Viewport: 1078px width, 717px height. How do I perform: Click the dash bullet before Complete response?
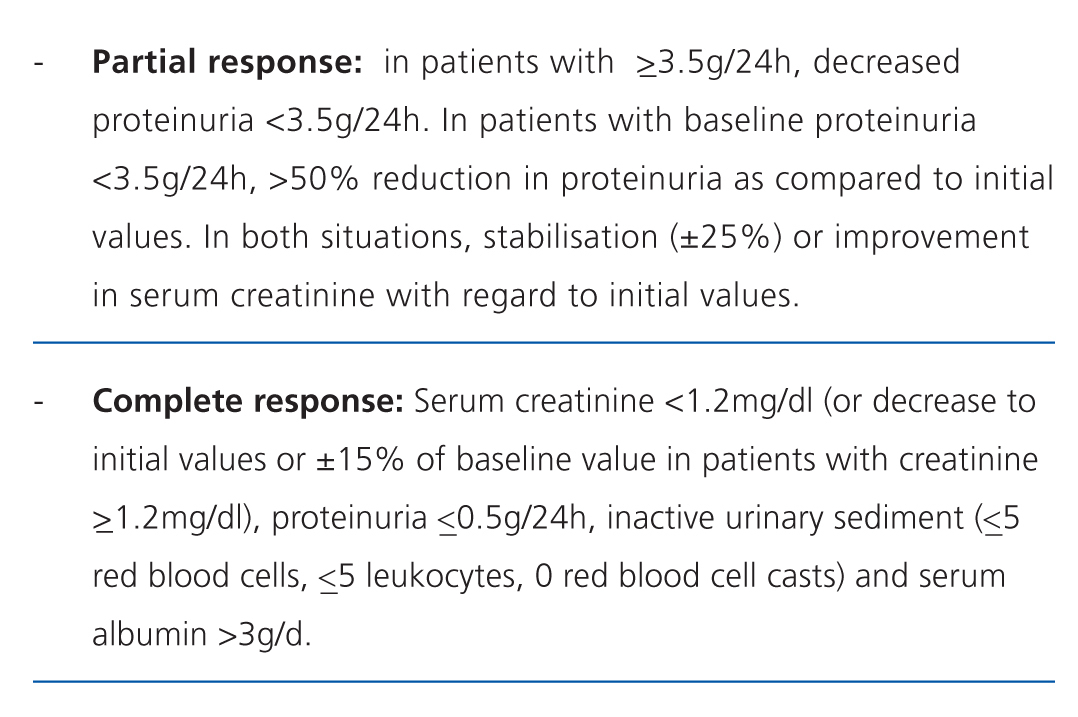(38, 402)
